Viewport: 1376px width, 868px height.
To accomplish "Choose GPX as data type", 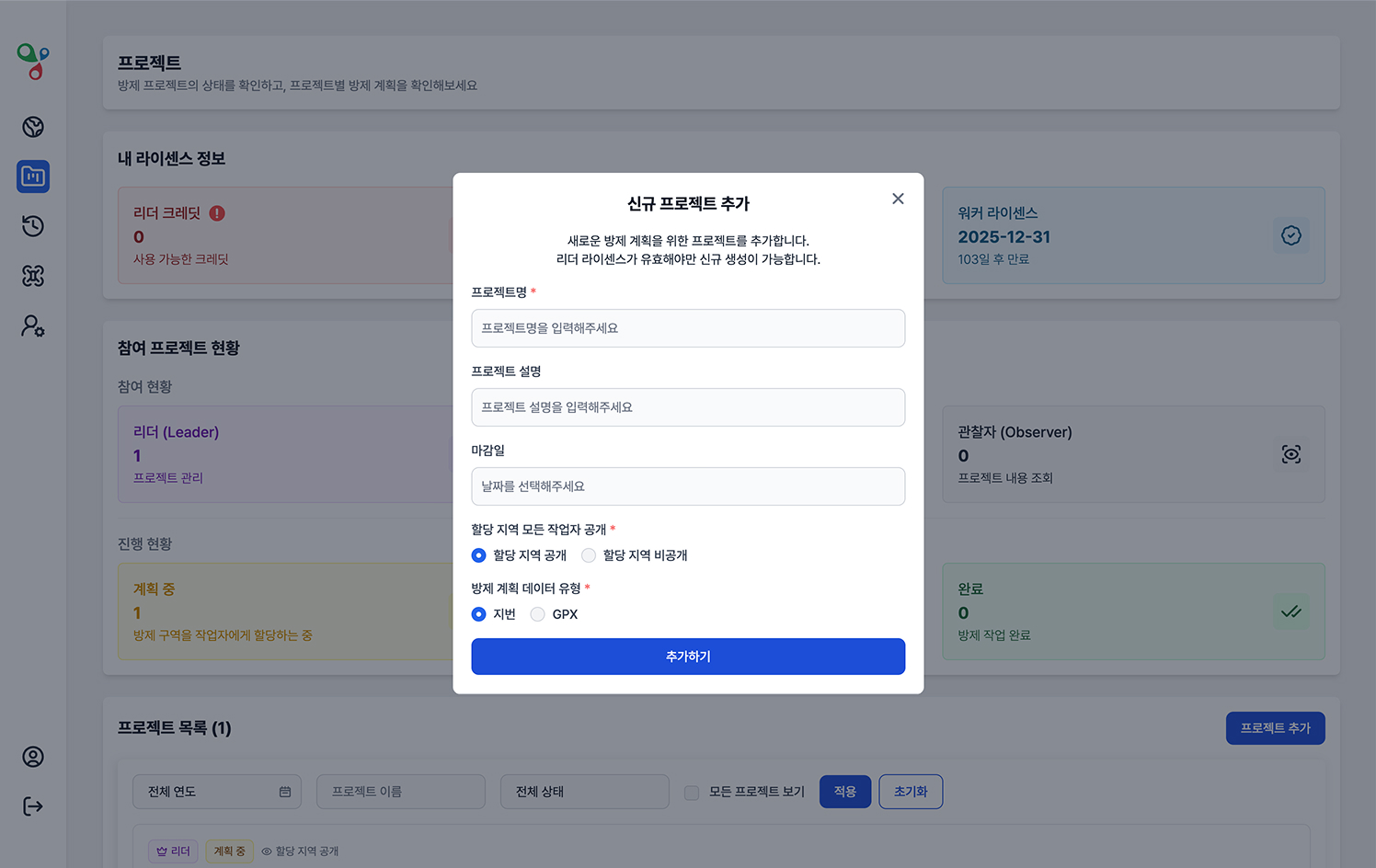I will (x=538, y=614).
